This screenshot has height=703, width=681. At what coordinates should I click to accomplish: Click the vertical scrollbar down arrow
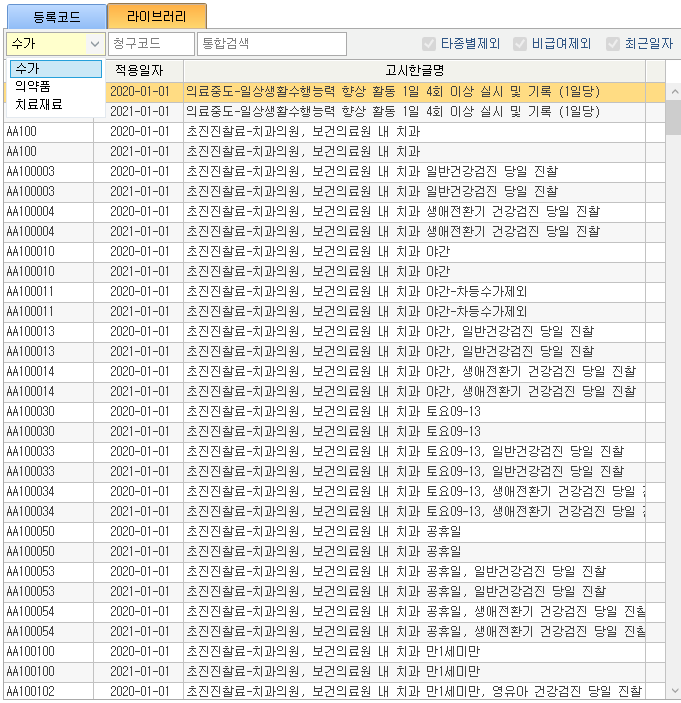tap(673, 691)
